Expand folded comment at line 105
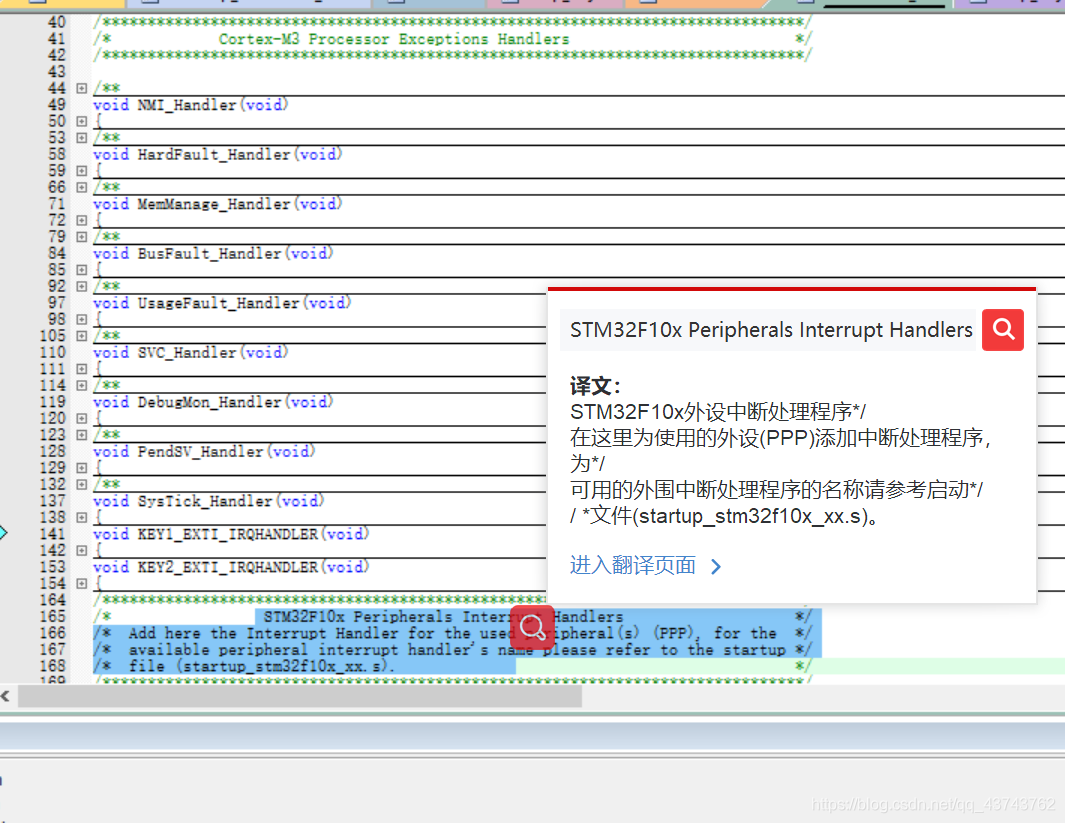The height and width of the screenshot is (823, 1065). point(82,336)
